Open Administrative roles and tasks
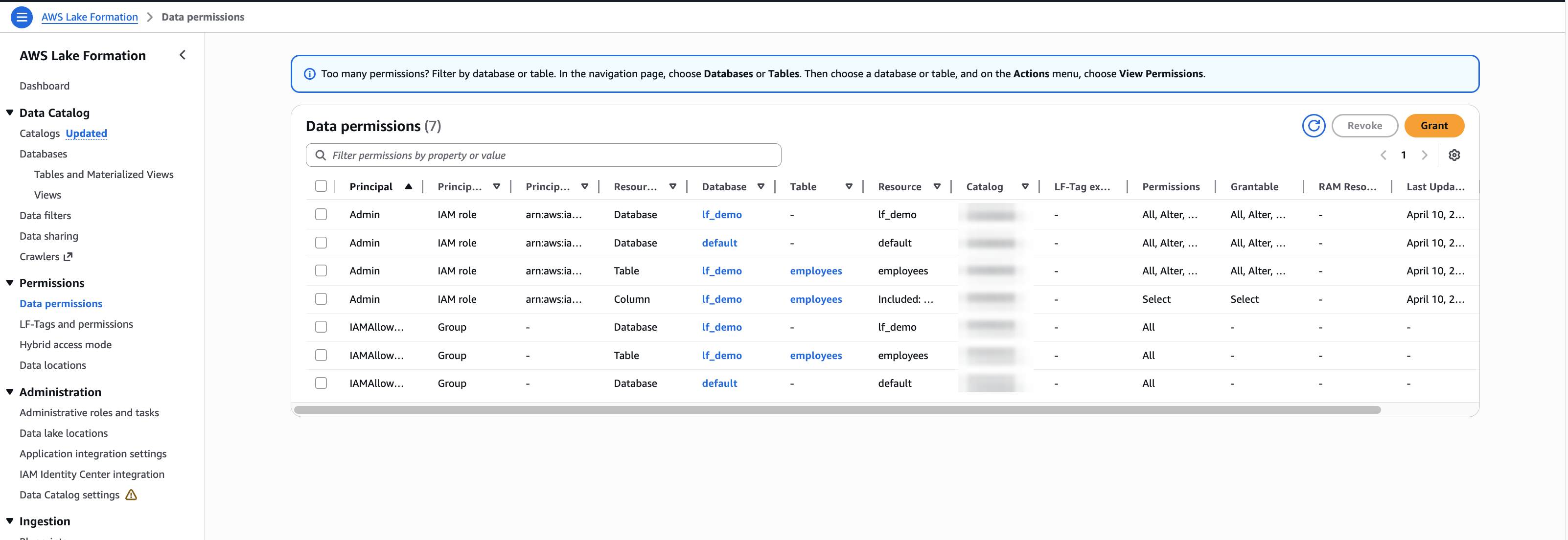1568x540 pixels. (x=89, y=413)
